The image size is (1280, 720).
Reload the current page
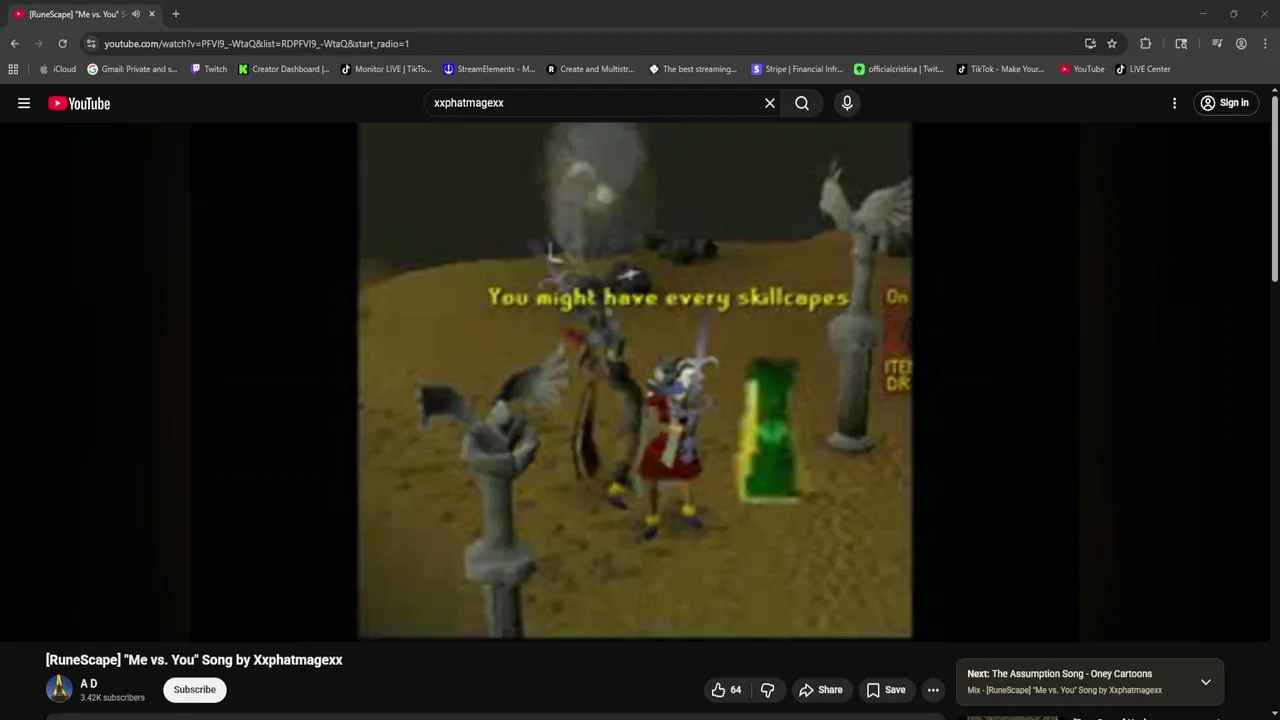(x=62, y=44)
